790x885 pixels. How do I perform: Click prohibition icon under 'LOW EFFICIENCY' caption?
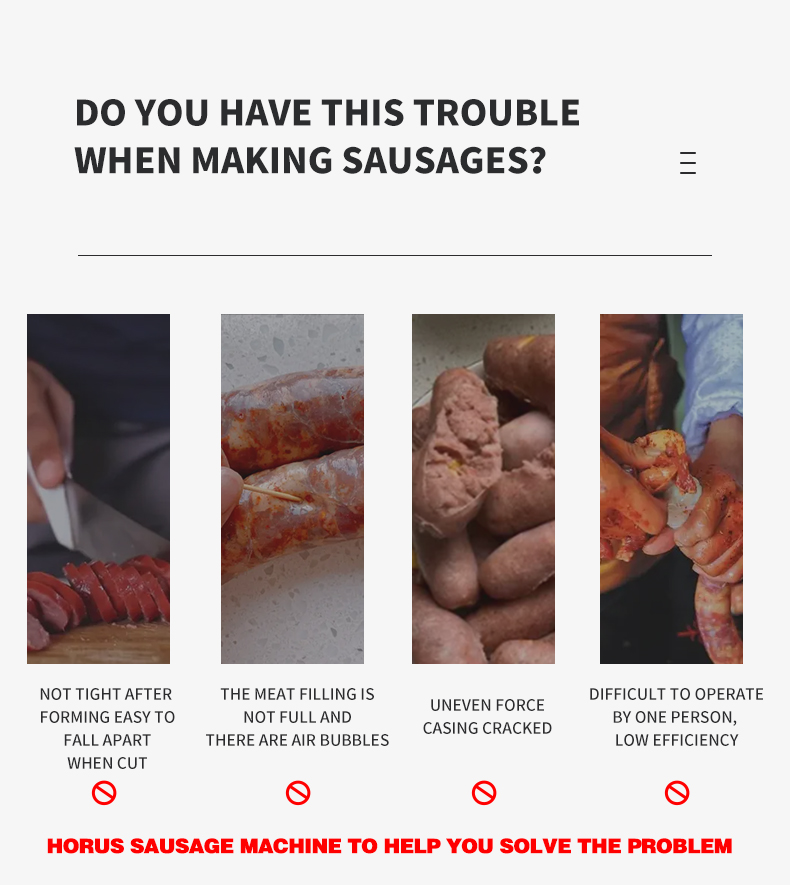[677, 792]
